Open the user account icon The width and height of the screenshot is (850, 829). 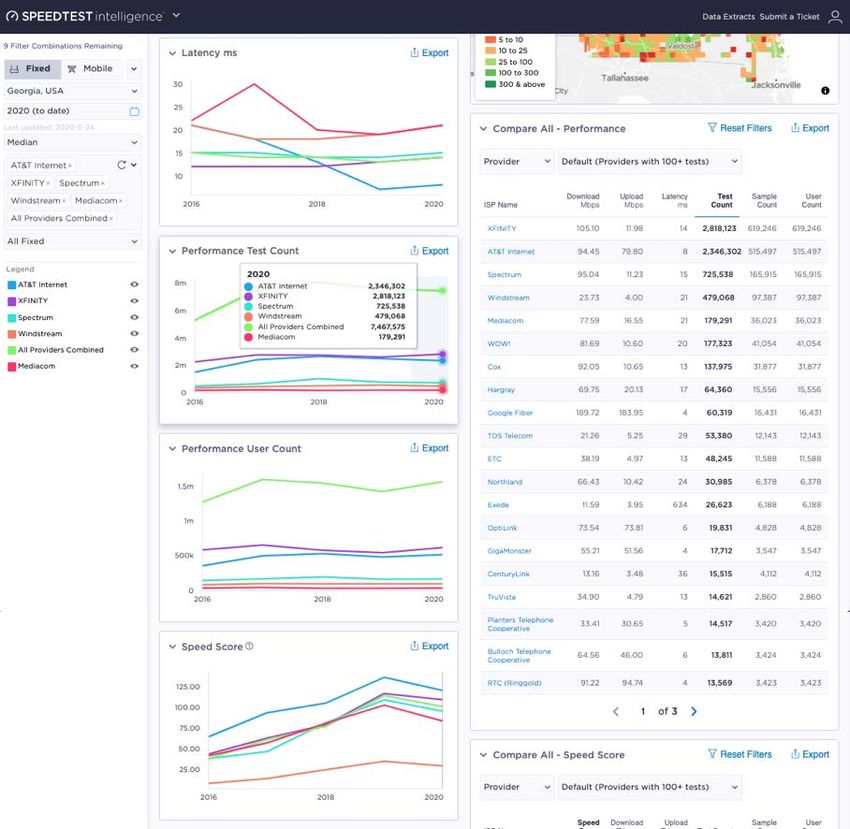pyautogui.click(x=835, y=17)
